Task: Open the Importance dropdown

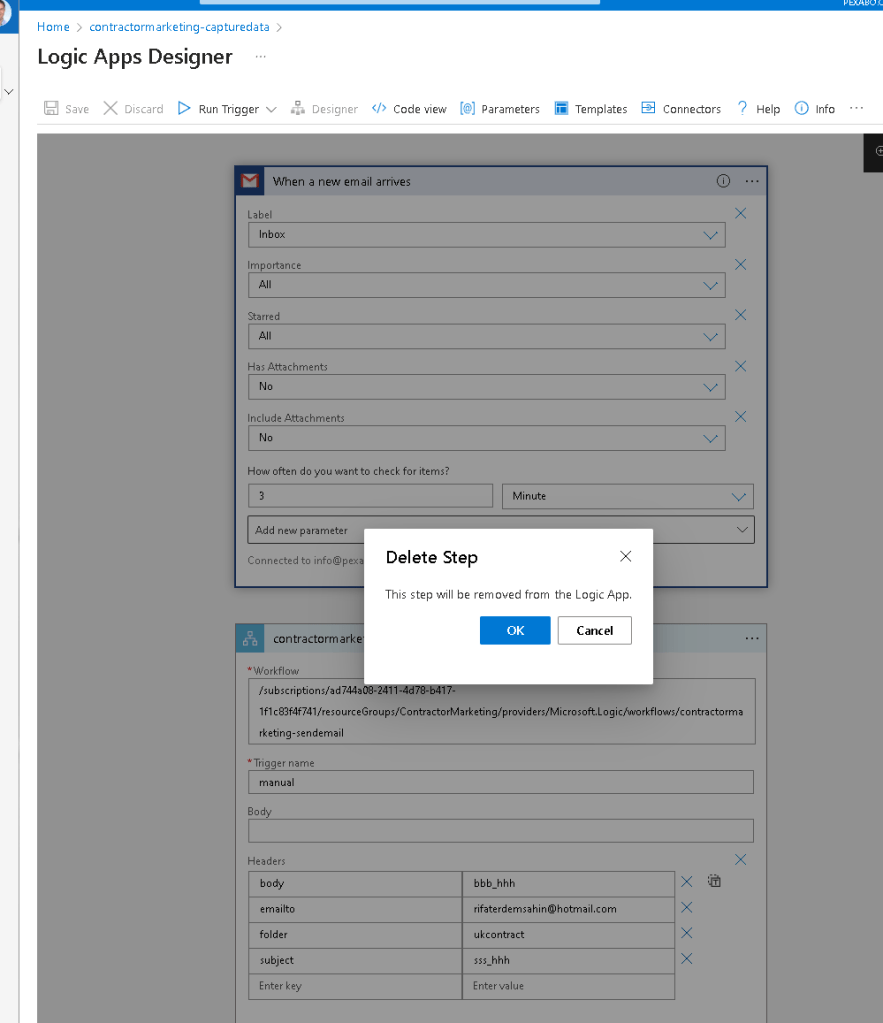Action: click(x=486, y=285)
